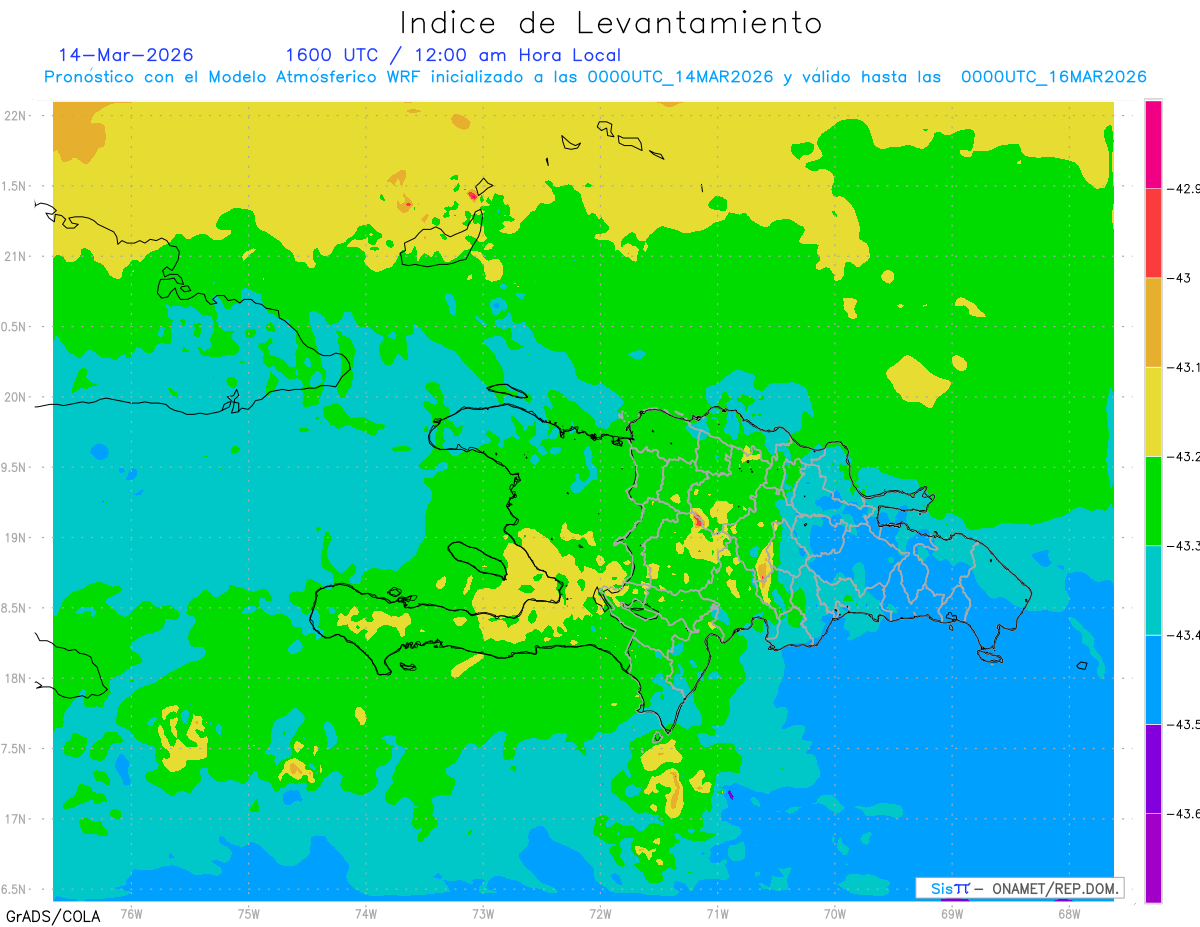The height and width of the screenshot is (927, 1200).
Task: Click the '21N' latitude label
Action: [16, 256]
